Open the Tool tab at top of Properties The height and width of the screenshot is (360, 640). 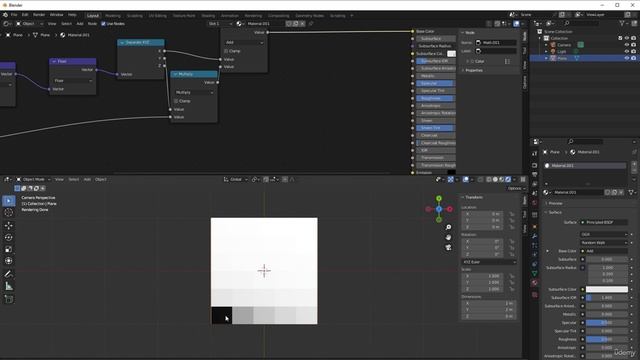click(x=535, y=153)
